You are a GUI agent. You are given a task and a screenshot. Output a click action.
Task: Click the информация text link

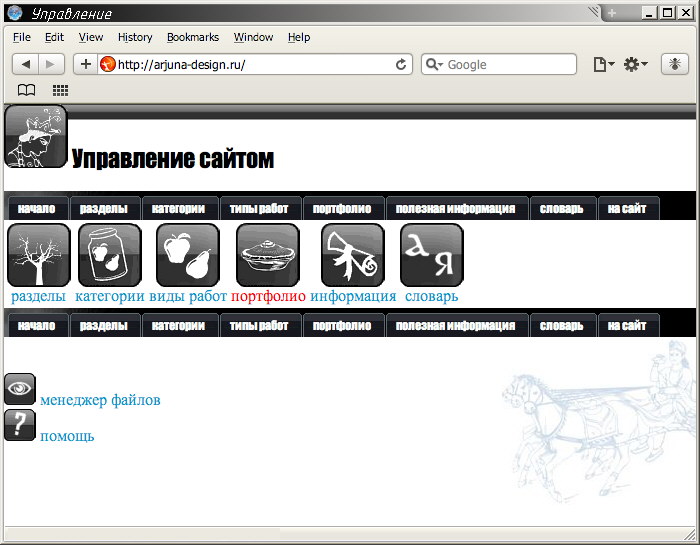click(x=353, y=296)
